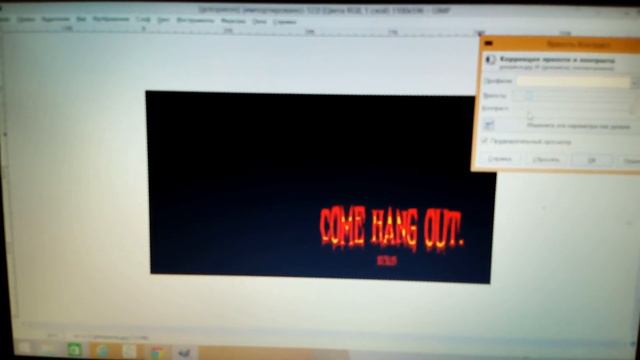Click the green app icon in taskbar

coord(74,350)
